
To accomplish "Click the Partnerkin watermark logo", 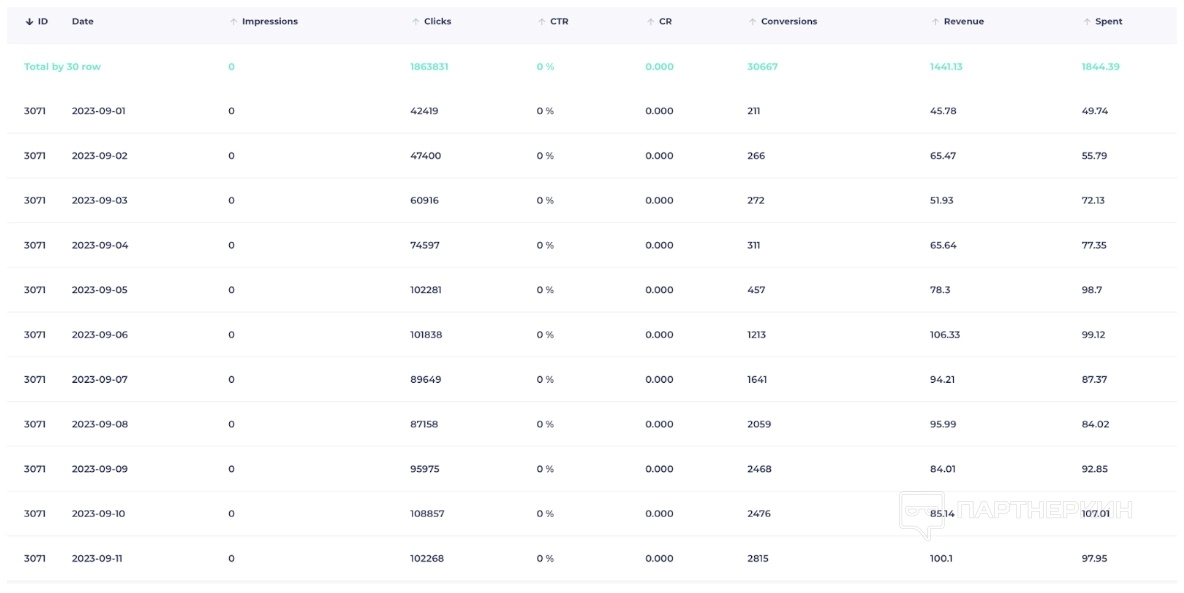I will coord(1015,514).
